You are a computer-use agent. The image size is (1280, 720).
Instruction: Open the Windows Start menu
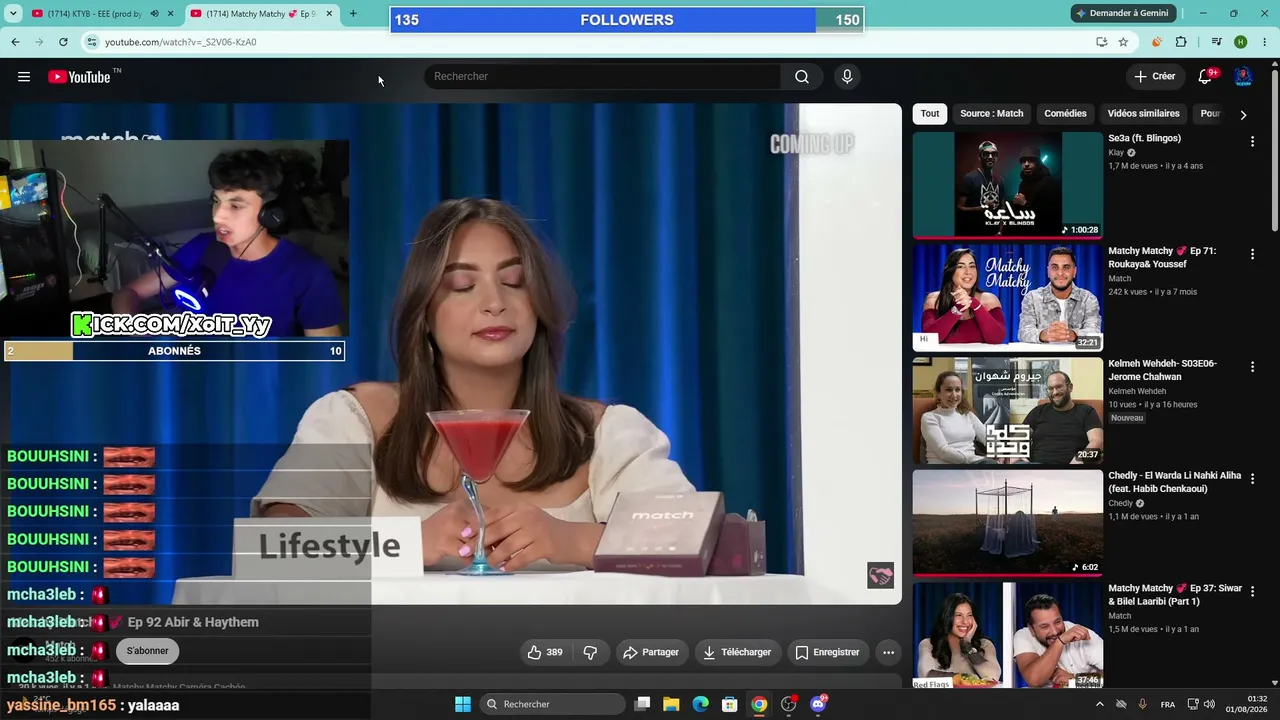click(x=463, y=704)
